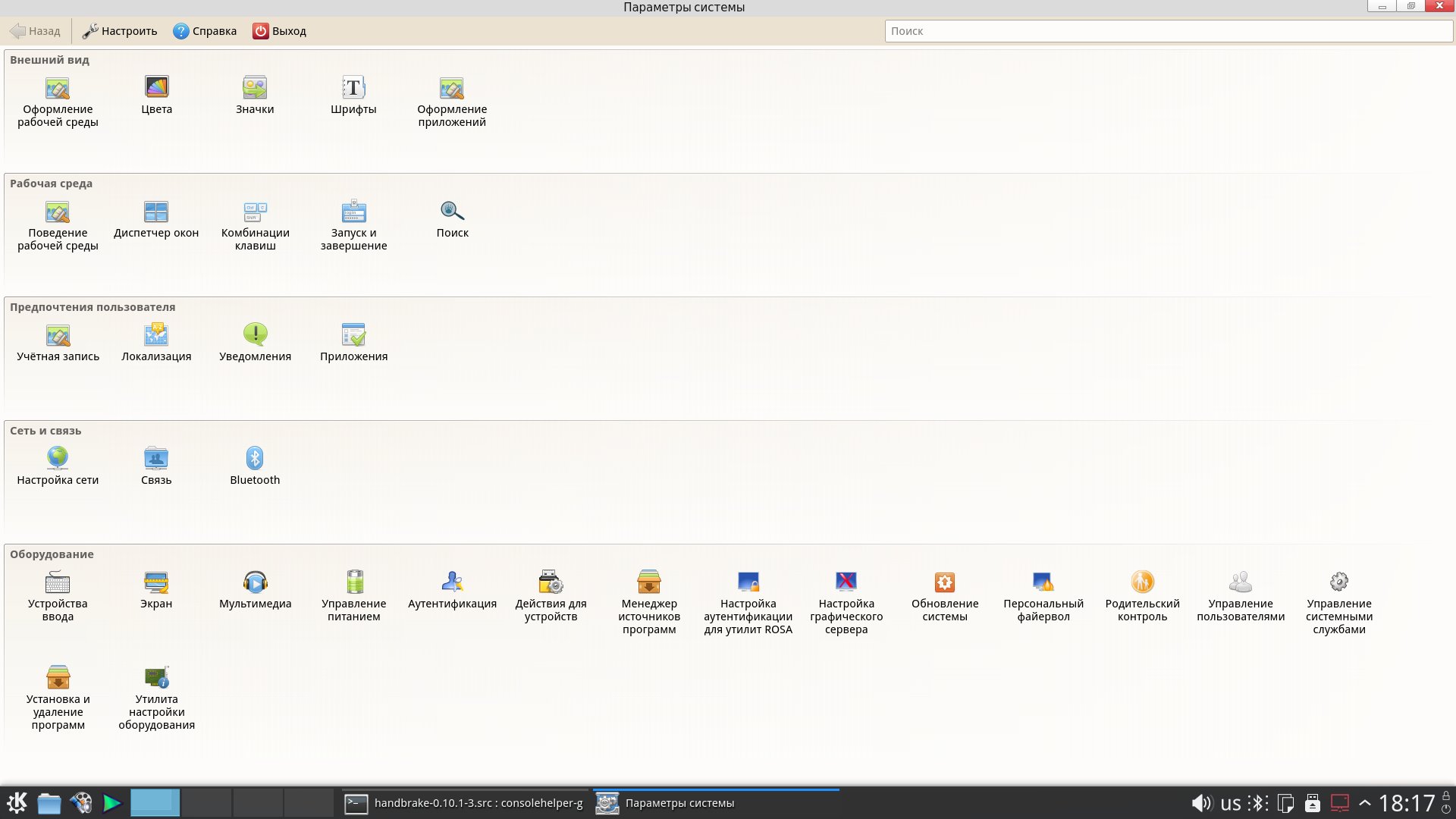This screenshot has width=1456, height=819.
Task: Expand the hidden system tray icons arrow
Action: click(x=1365, y=803)
